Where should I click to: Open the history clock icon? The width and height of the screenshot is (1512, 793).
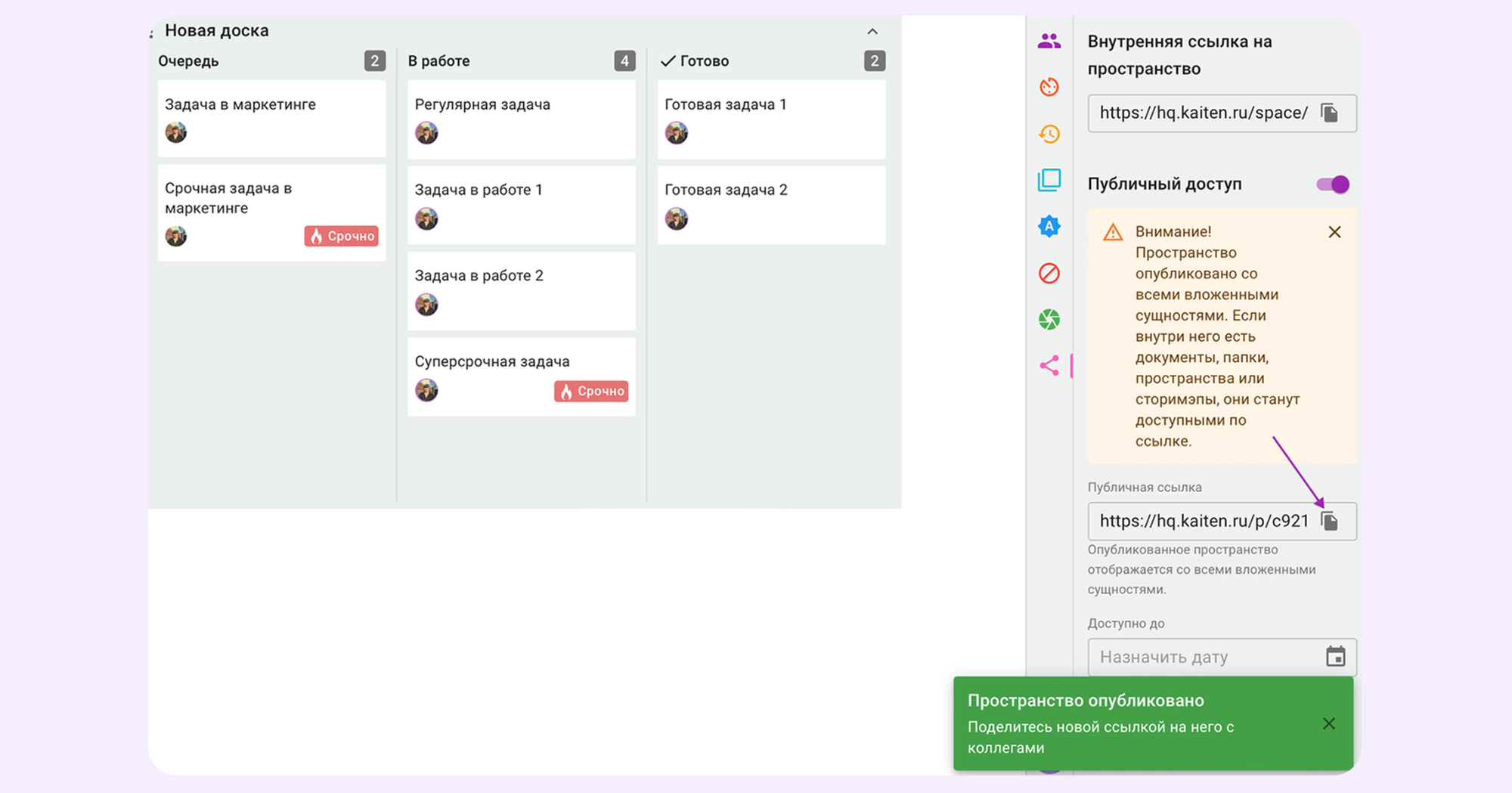coord(1049,135)
